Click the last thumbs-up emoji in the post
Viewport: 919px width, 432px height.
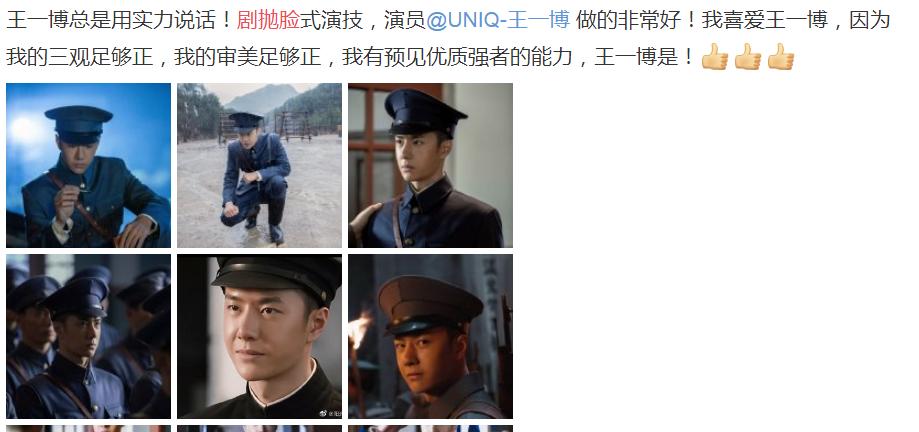click(780, 57)
